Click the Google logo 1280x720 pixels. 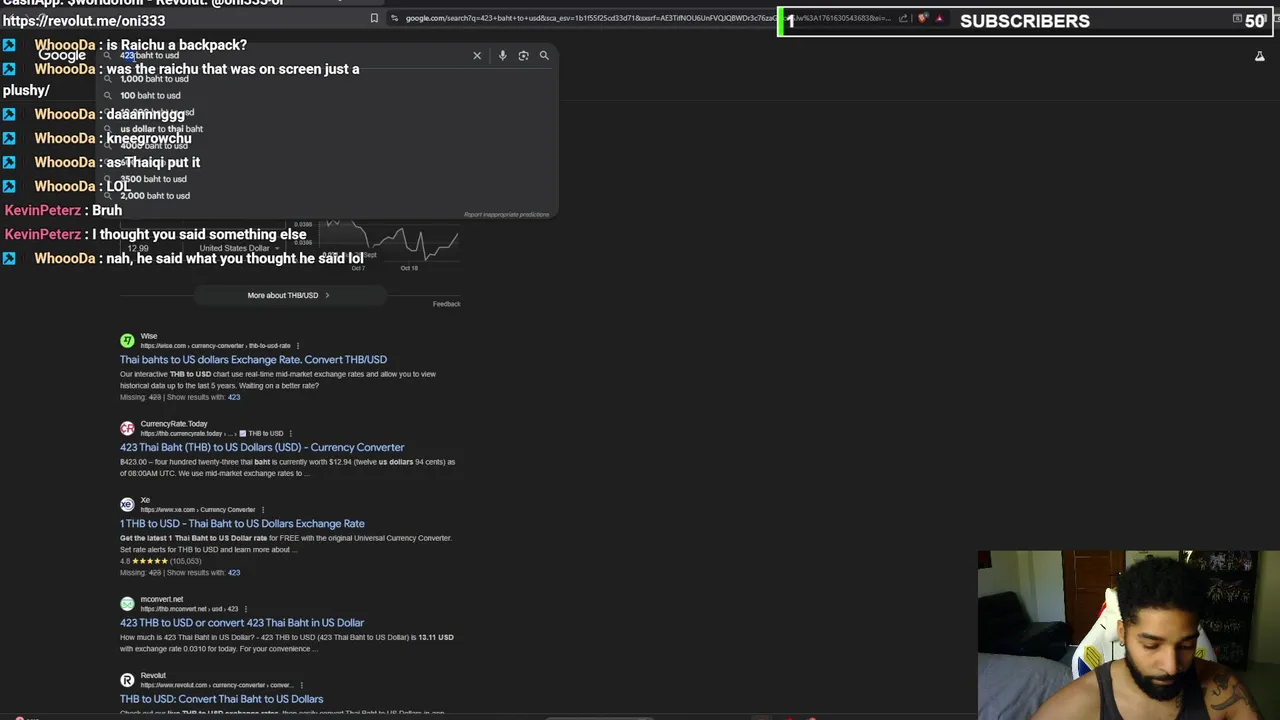62,56
